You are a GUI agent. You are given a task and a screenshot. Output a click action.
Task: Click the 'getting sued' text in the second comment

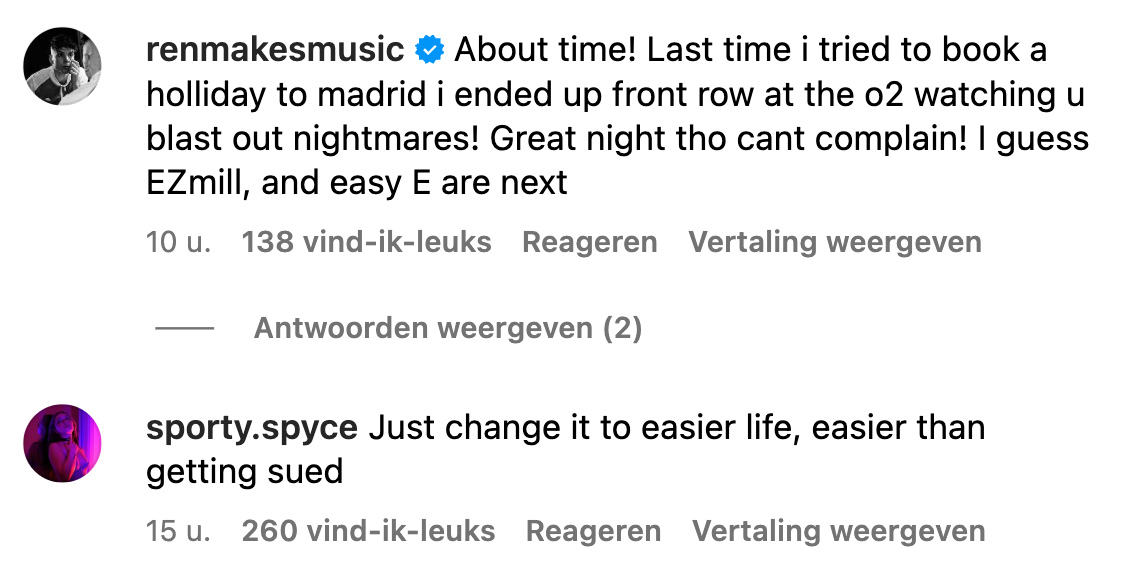click(x=244, y=471)
